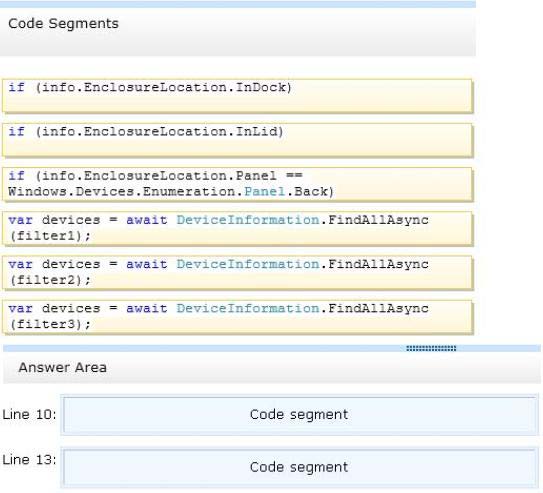Click DeviceInformation in the filter1 segment
543x493 pixels.
pos(248,220)
